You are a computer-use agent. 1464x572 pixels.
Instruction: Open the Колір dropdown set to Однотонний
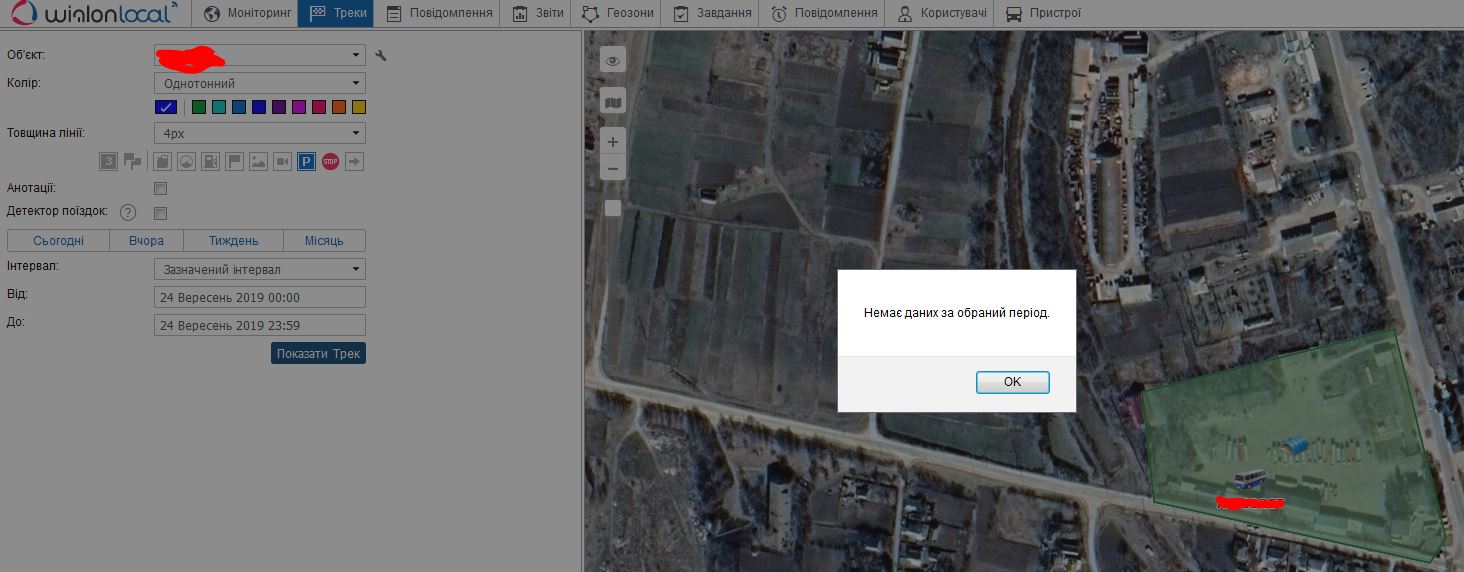point(259,84)
